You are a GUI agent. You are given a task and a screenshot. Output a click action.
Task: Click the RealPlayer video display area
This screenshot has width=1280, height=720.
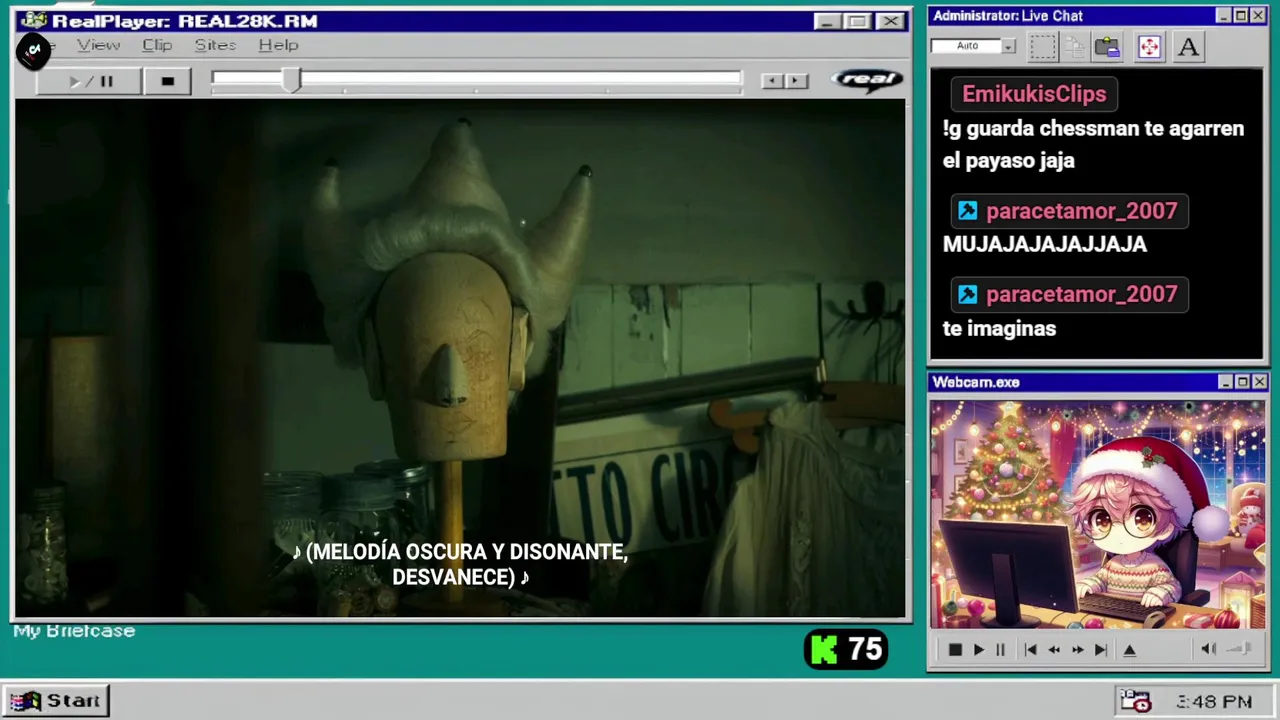click(x=460, y=358)
